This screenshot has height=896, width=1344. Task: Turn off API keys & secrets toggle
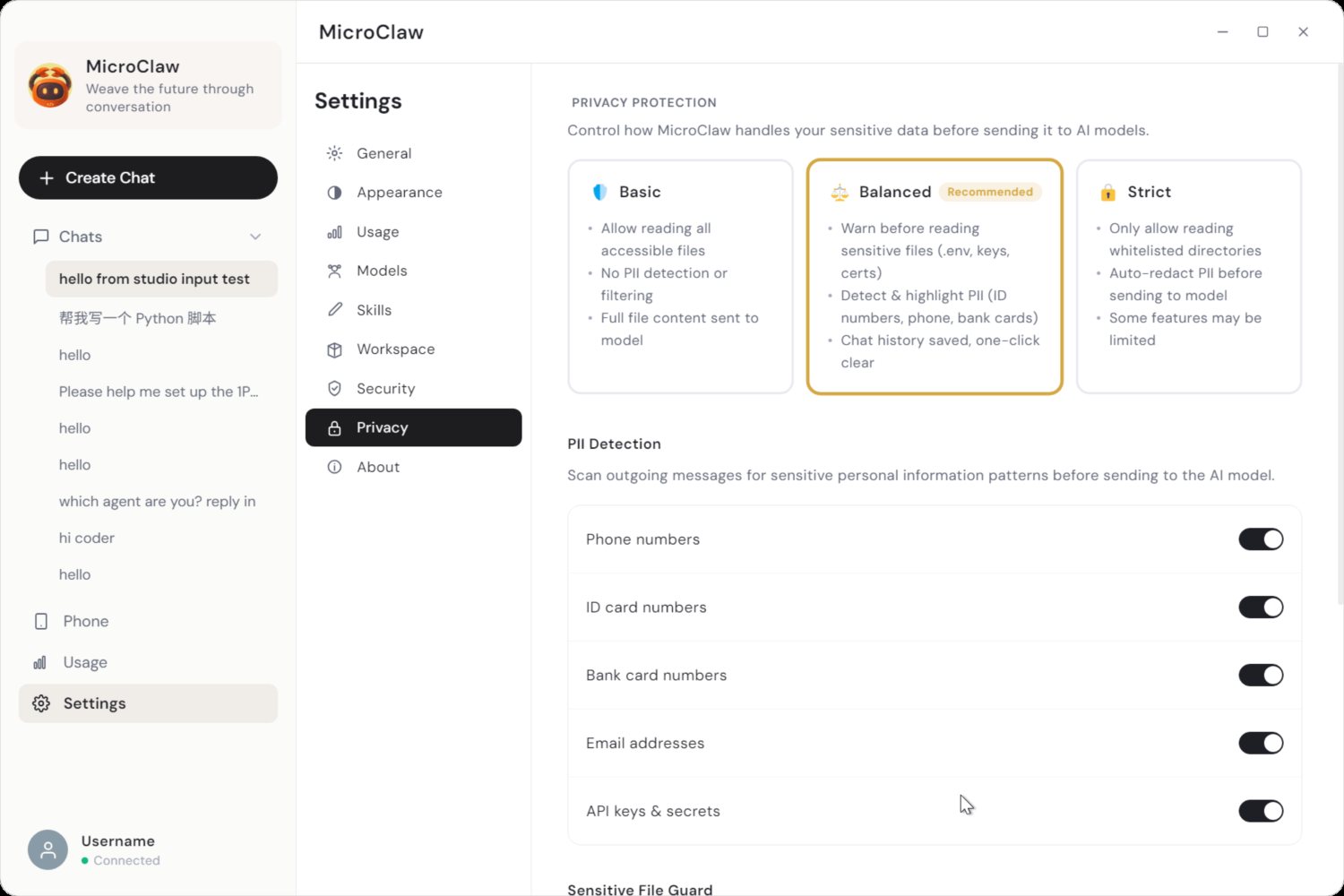click(x=1261, y=811)
